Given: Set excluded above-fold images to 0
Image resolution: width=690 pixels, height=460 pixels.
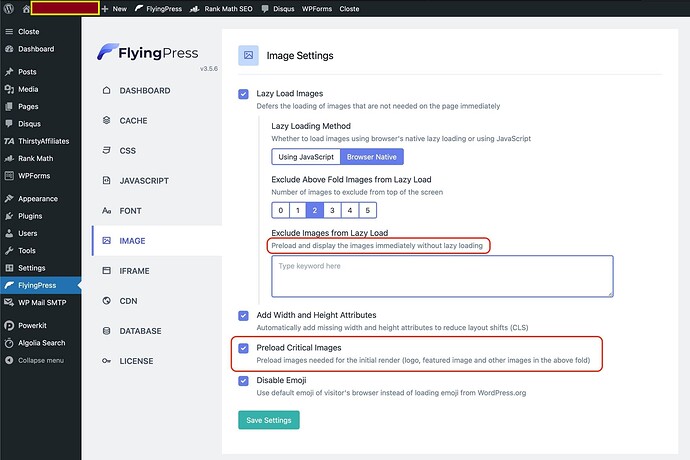Looking at the screenshot, I should coord(280,210).
